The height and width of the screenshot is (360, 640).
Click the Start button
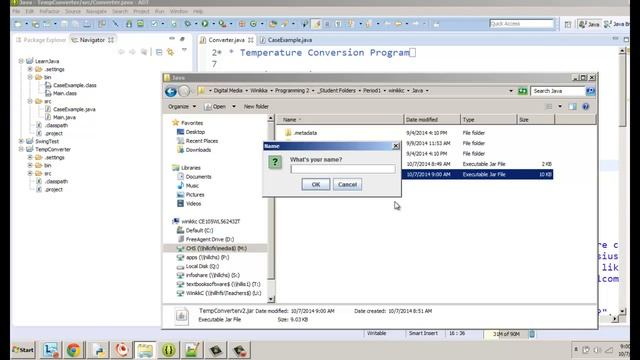click(x=23, y=350)
